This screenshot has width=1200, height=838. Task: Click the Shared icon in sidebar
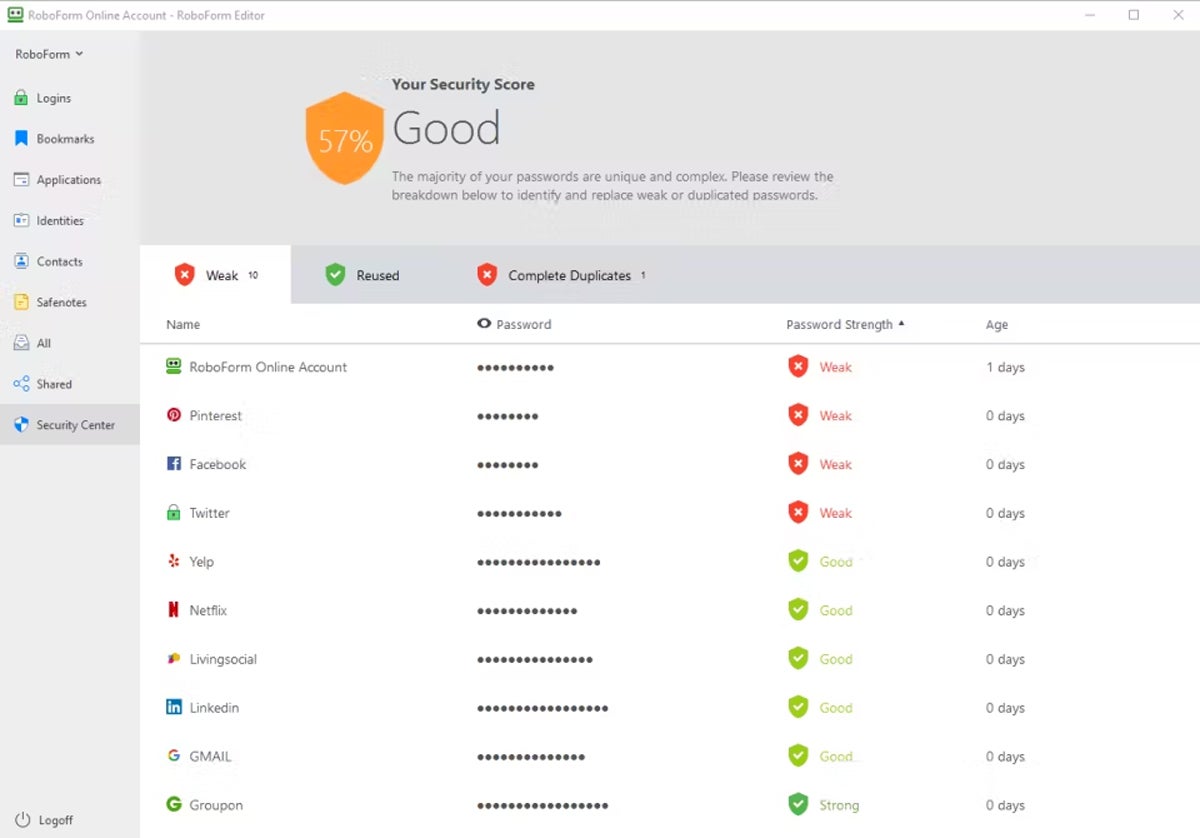click(20, 384)
